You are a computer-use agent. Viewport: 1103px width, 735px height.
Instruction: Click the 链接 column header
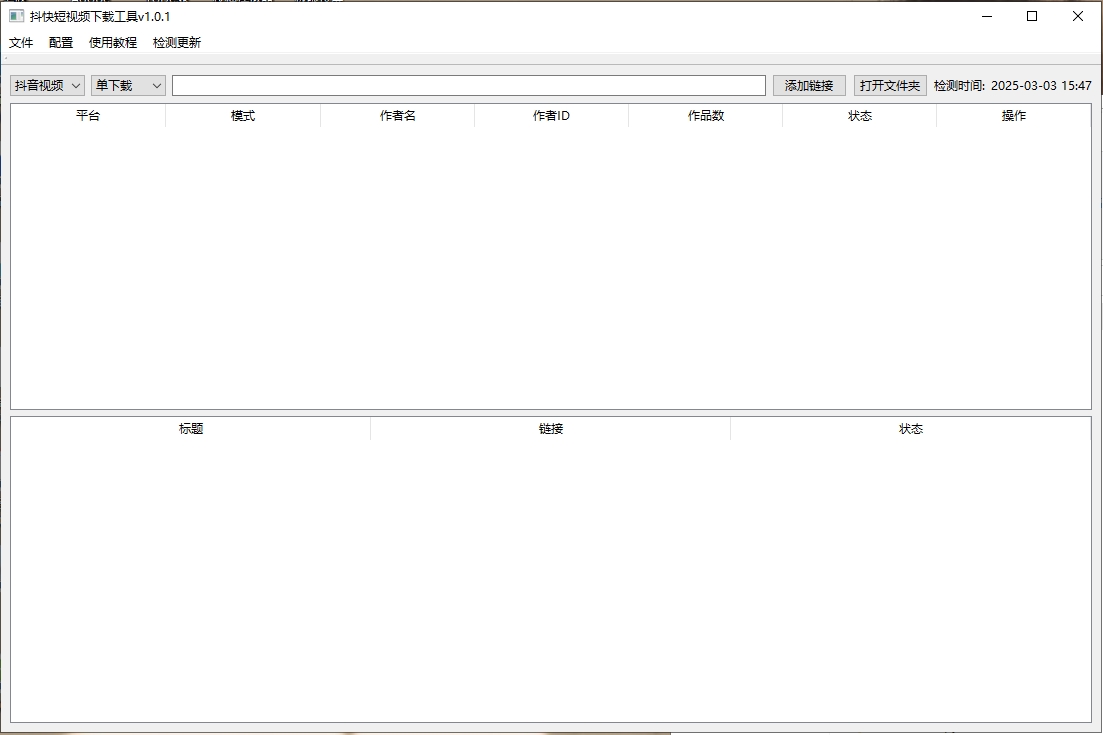tap(551, 428)
